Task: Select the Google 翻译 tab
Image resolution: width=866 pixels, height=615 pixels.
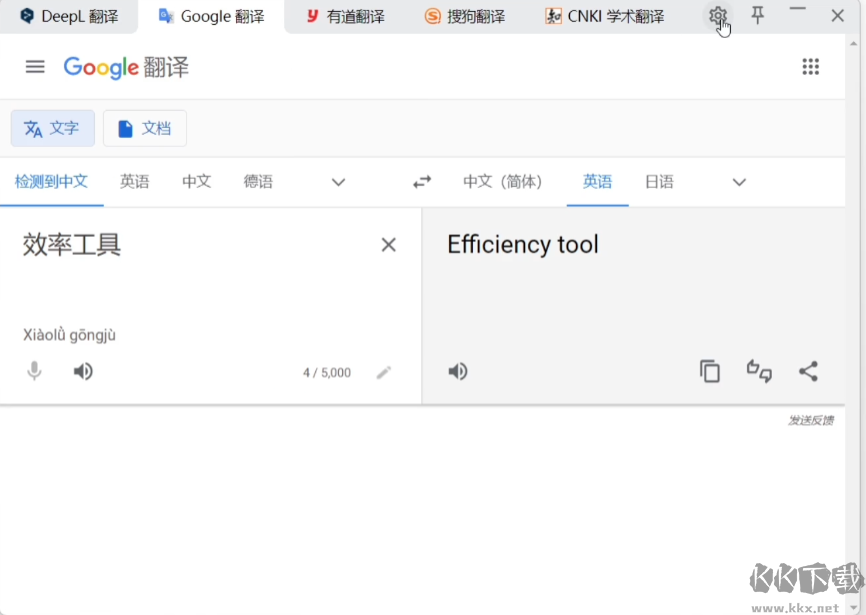Action: (x=211, y=17)
